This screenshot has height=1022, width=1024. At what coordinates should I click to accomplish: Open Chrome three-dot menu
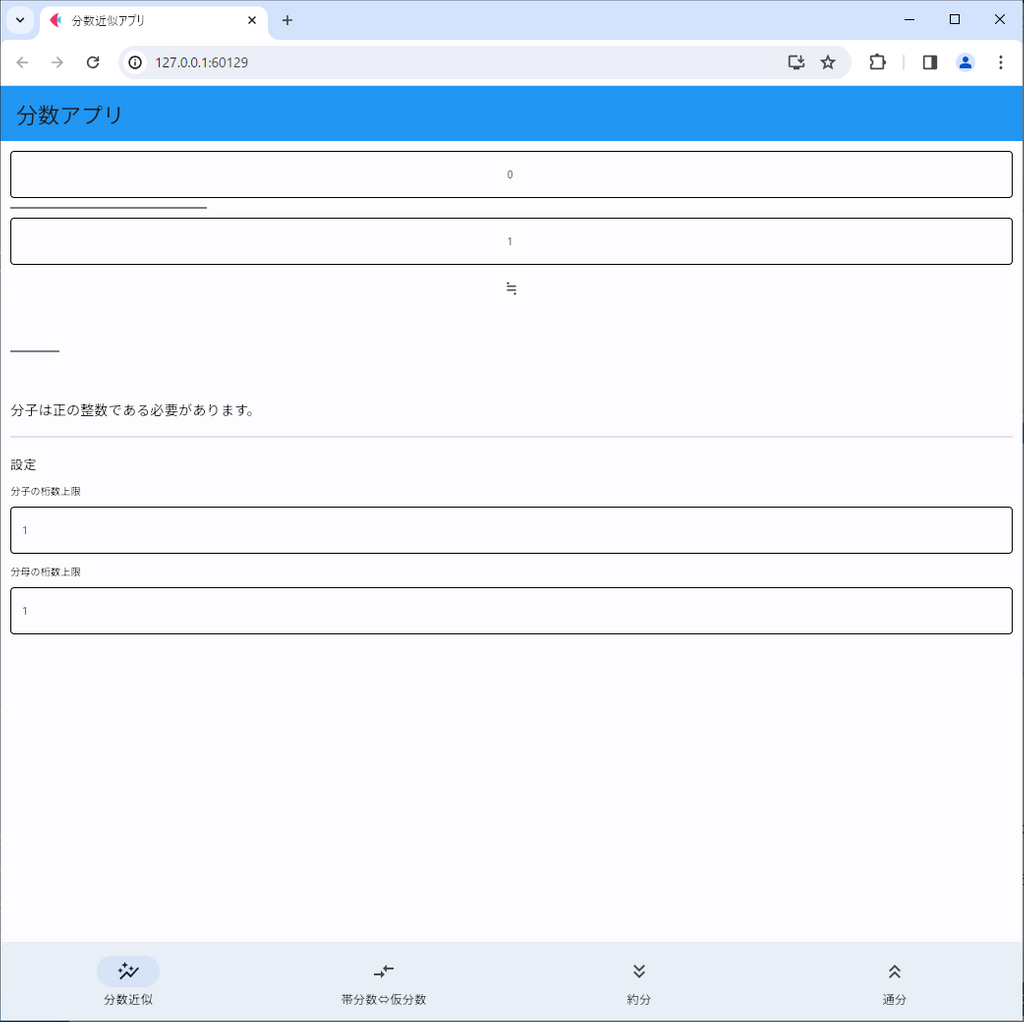click(1000, 62)
